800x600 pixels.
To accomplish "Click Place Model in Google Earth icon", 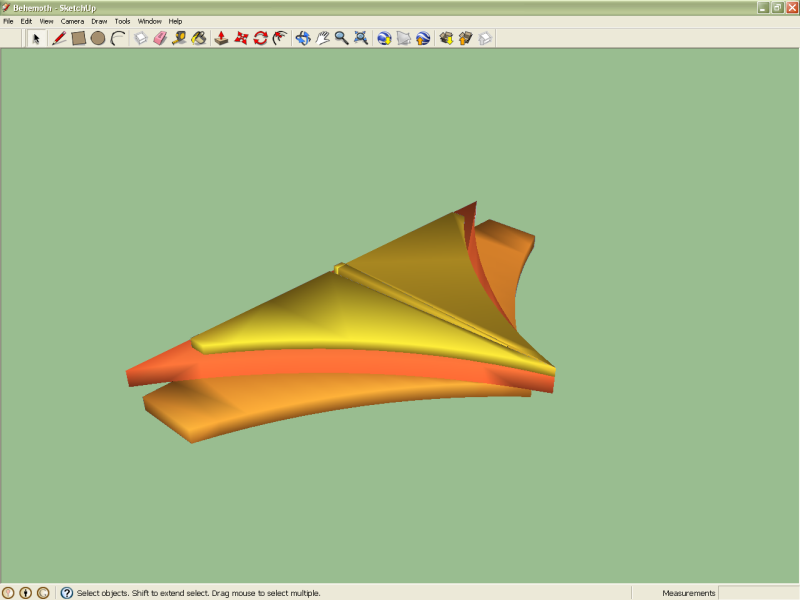I will [x=423, y=38].
